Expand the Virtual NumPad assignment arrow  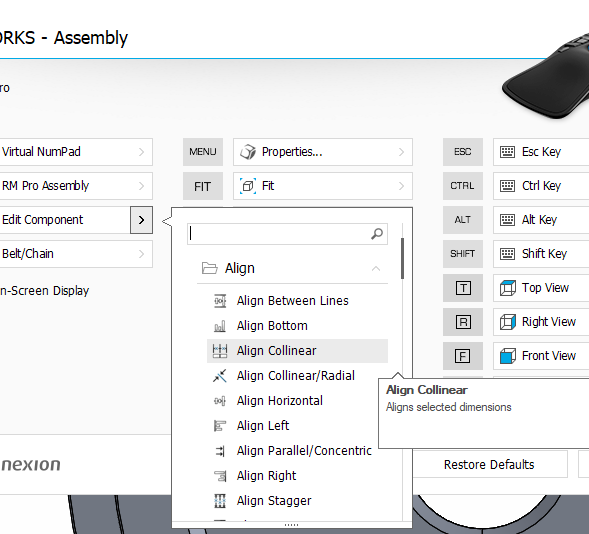coord(141,152)
